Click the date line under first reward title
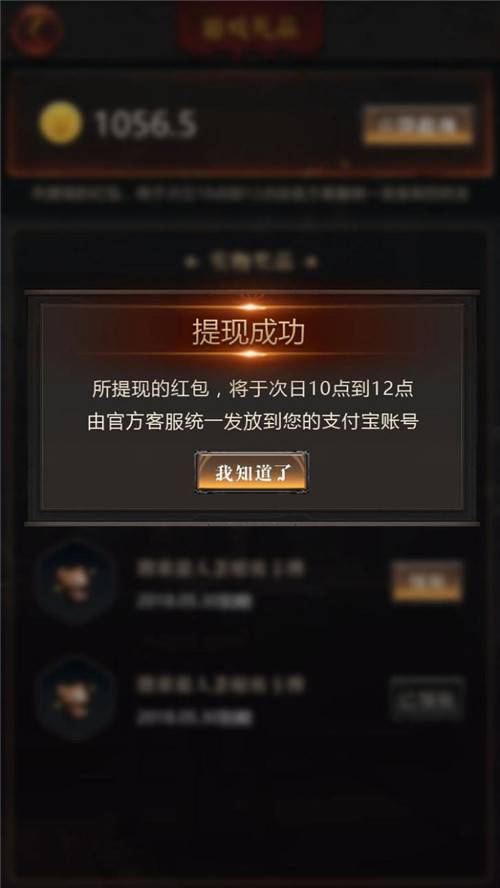 pos(194,600)
